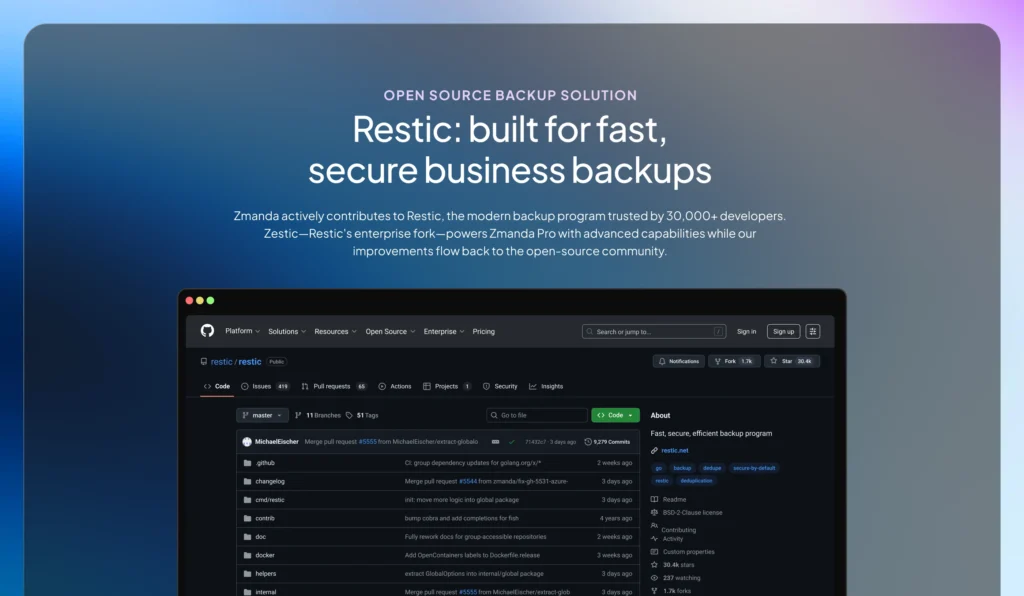Open the Readme book icon in About
The height and width of the screenshot is (596, 1024).
tap(655, 499)
